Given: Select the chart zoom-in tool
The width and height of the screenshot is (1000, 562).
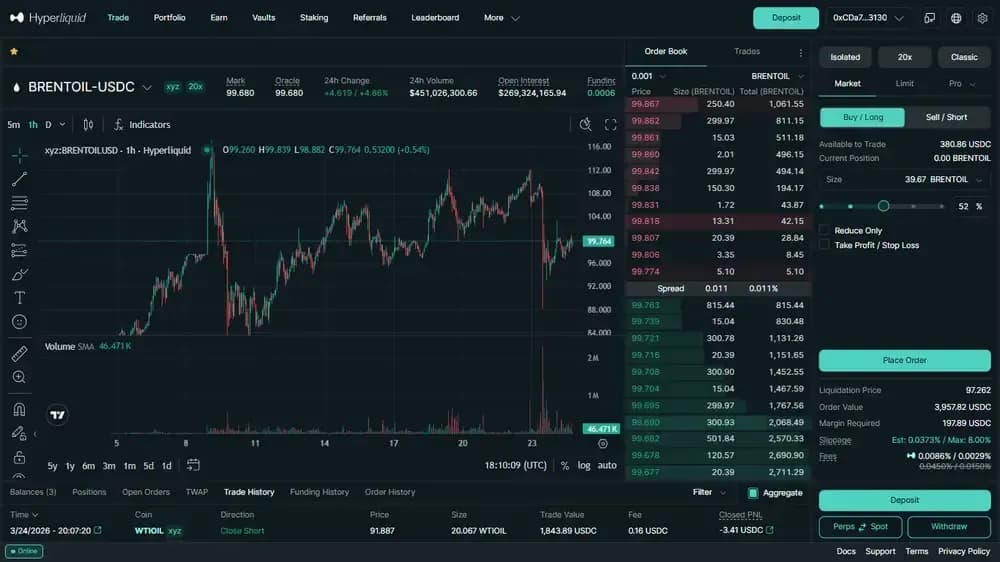Looking at the screenshot, I should click(x=19, y=377).
